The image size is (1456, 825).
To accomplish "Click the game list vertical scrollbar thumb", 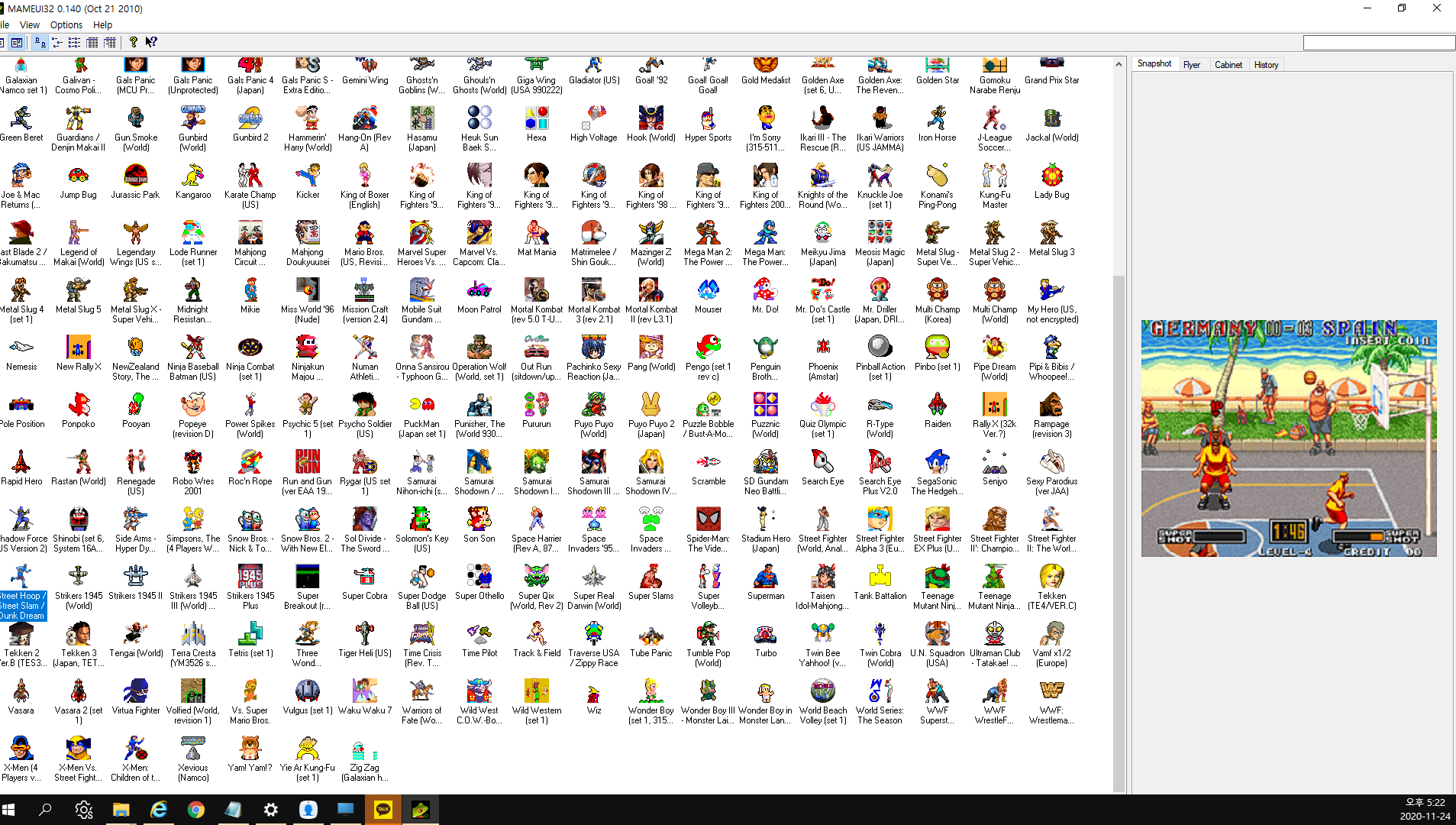I will [1119, 533].
